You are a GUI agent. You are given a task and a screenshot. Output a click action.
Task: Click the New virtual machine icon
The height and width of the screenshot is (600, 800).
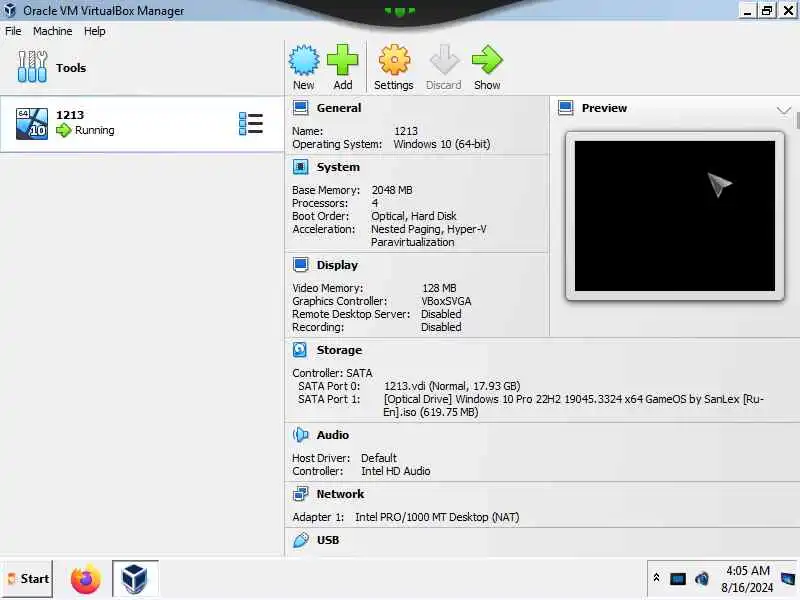point(304,60)
